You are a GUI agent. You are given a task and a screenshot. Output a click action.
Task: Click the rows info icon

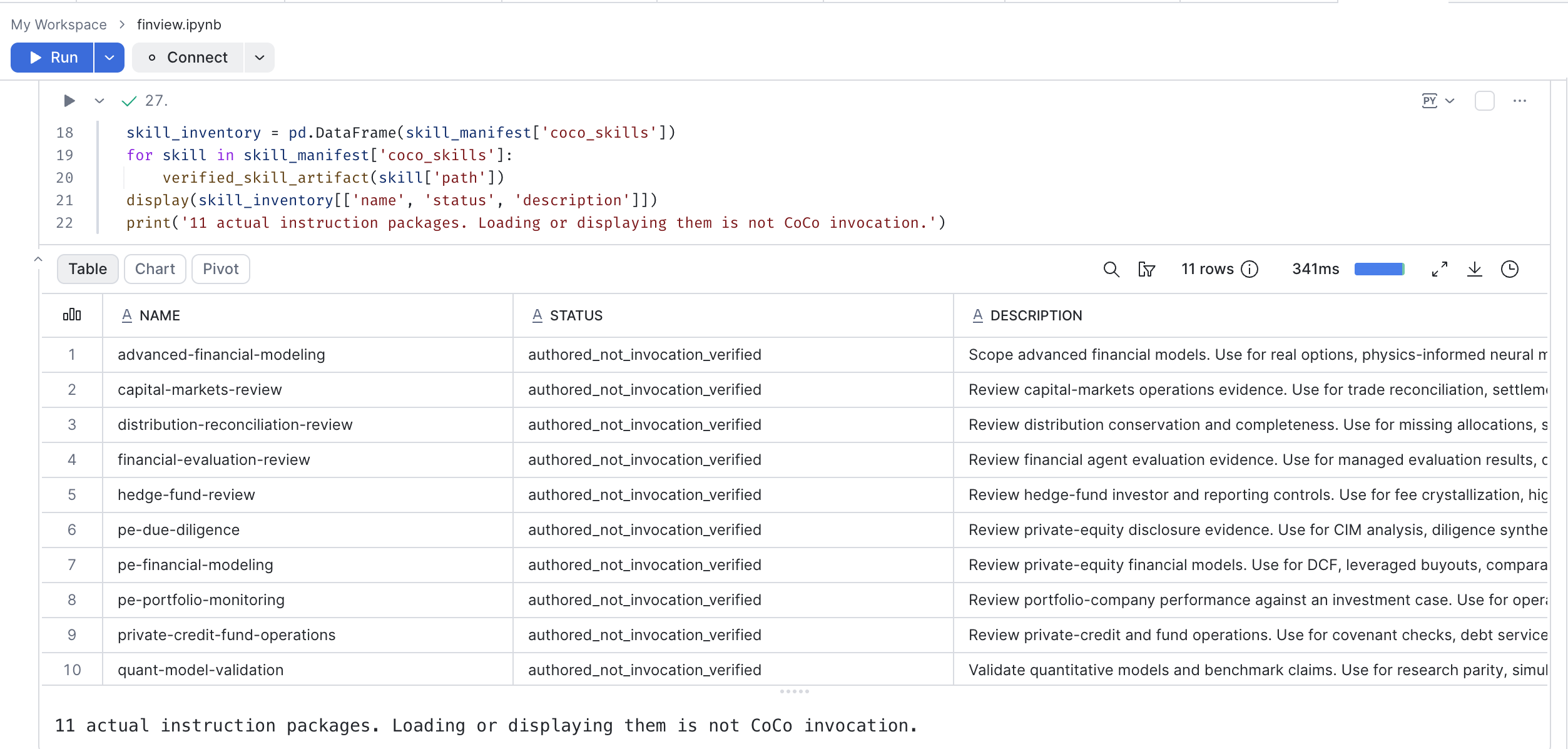coord(1250,269)
